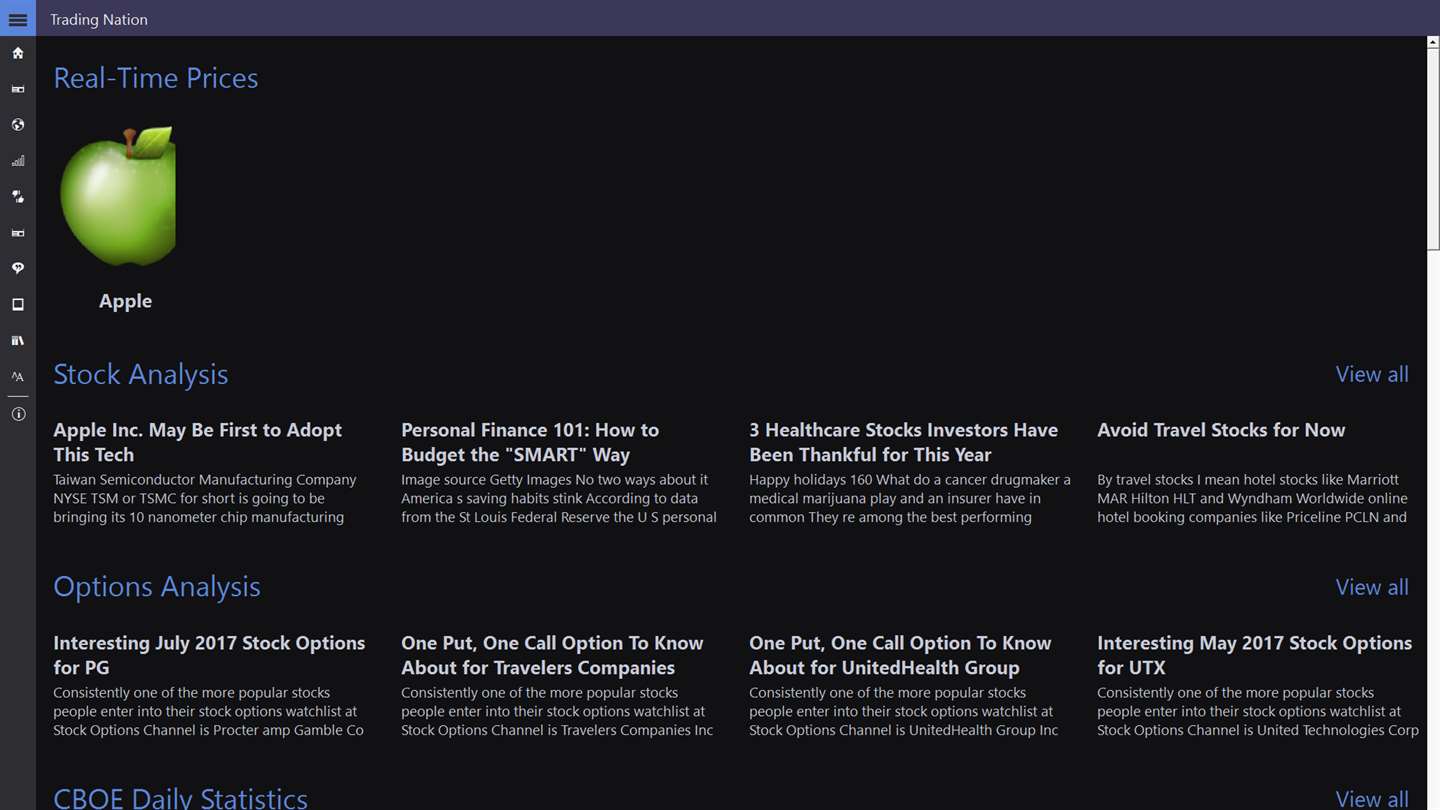Image resolution: width=1440 pixels, height=810 pixels.
Task: Open the font size AA icon
Action: coord(18,377)
